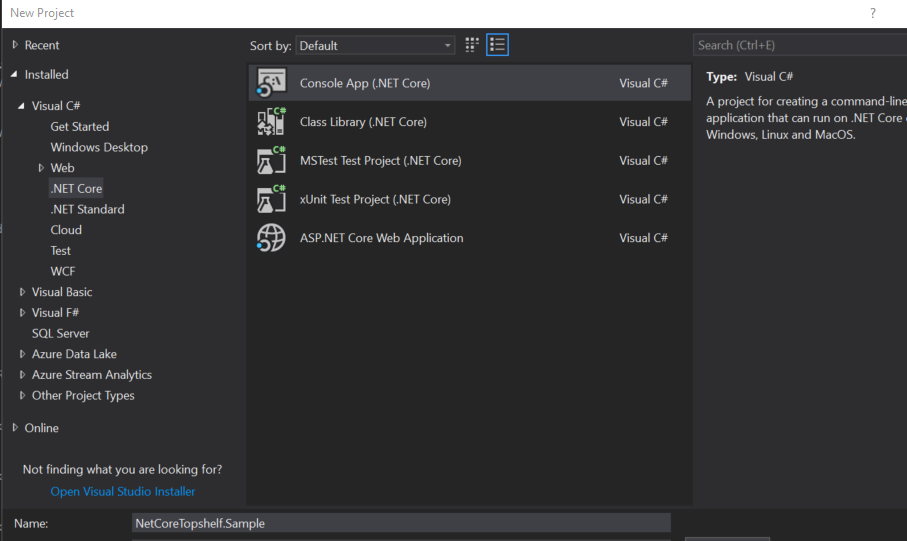Select the .NET Standard category
Image resolution: width=907 pixels, height=541 pixels.
(x=87, y=209)
